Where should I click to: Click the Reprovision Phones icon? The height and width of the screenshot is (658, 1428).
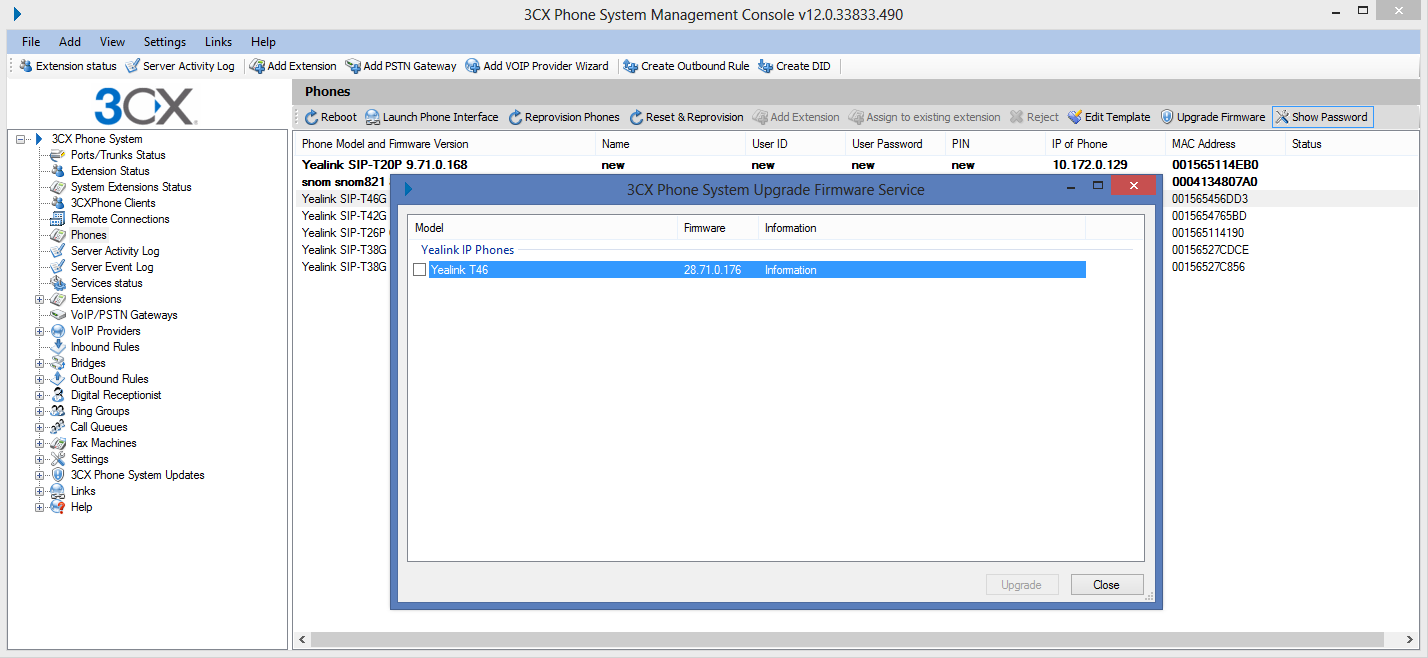tap(516, 117)
